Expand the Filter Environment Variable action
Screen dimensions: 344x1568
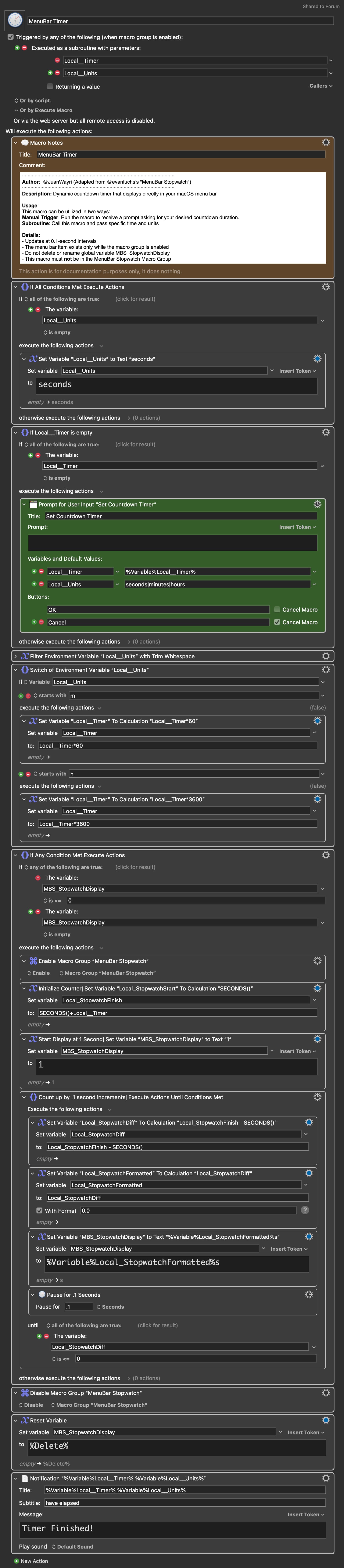coord(15,656)
